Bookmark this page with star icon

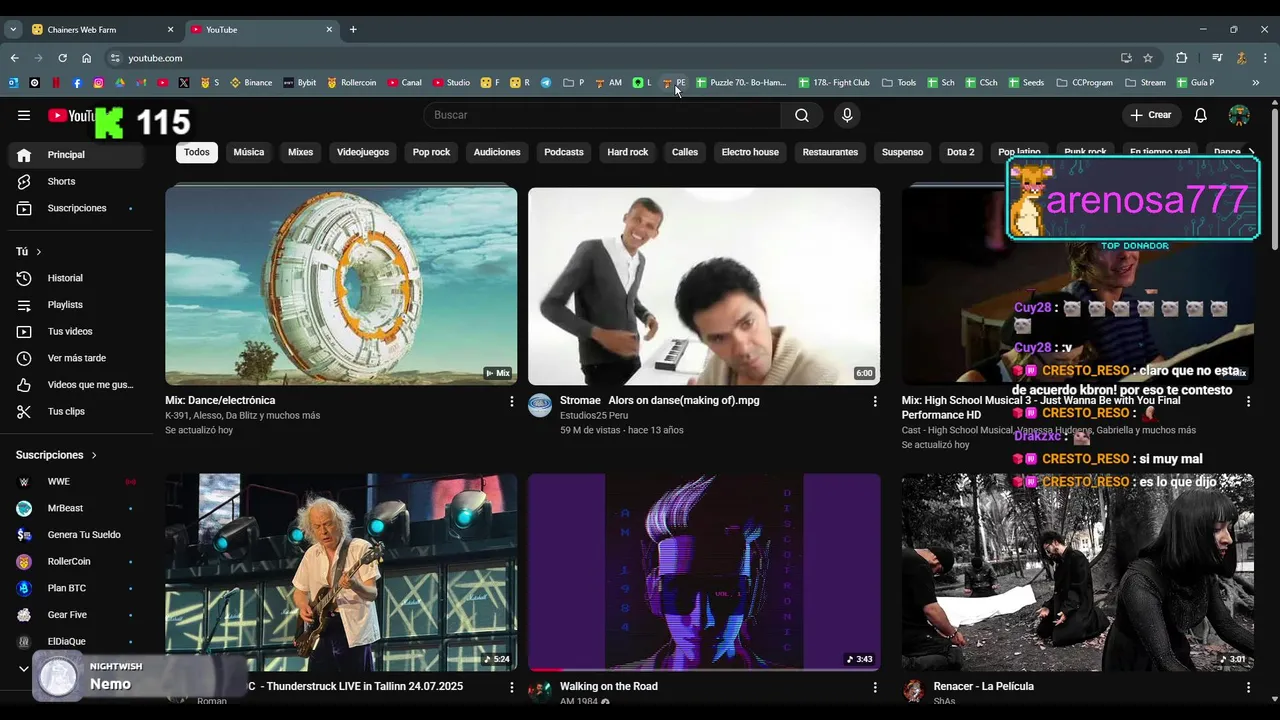pos(1148,58)
